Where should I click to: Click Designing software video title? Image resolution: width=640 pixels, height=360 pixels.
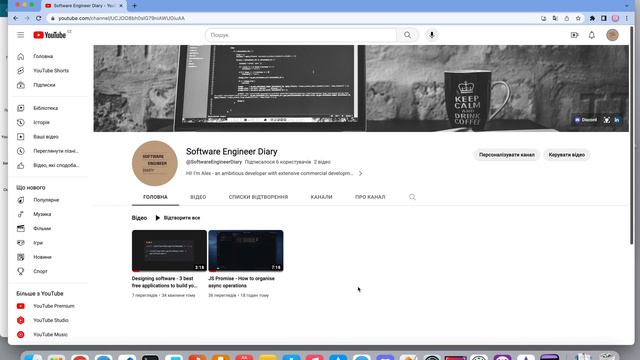164,282
